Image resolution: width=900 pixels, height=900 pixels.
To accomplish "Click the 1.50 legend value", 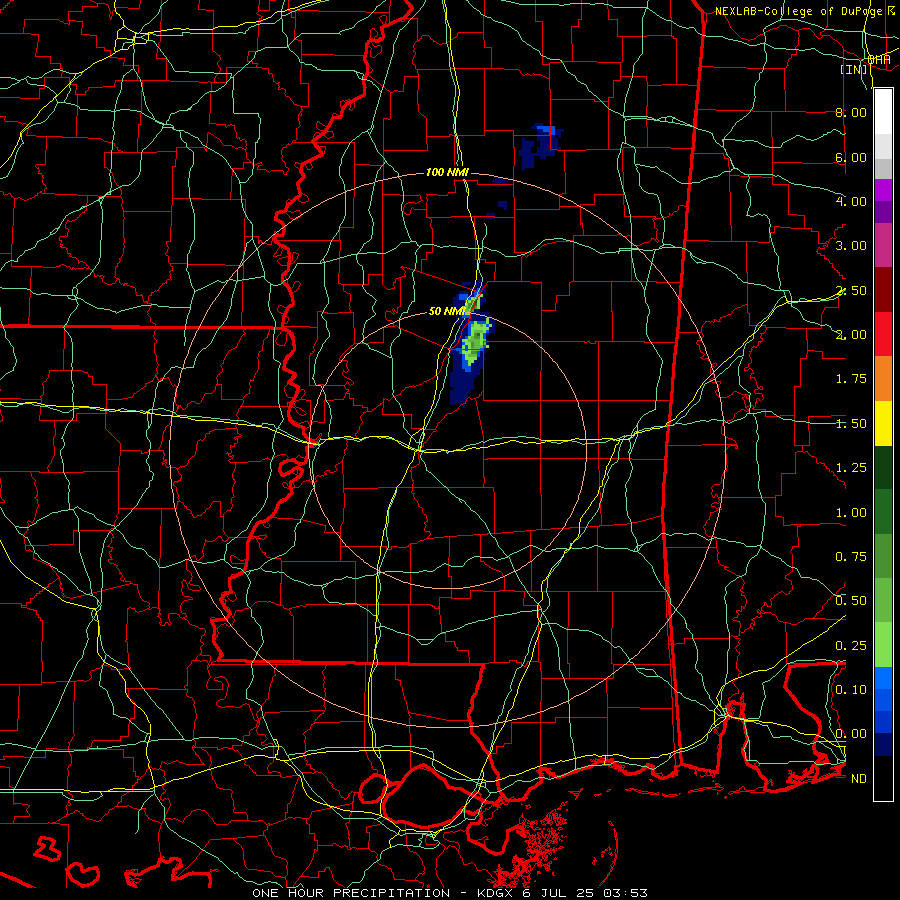I will [851, 424].
